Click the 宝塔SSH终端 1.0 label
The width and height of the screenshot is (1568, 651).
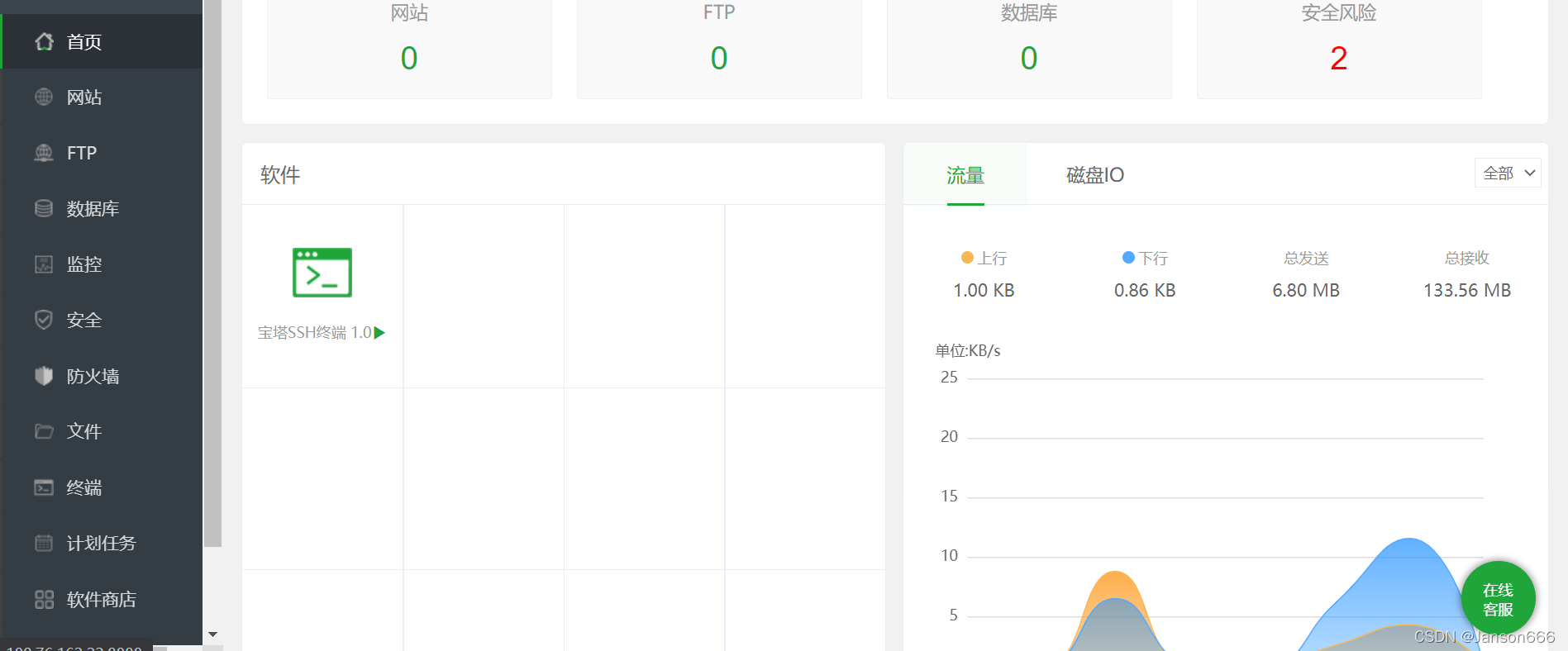[314, 333]
